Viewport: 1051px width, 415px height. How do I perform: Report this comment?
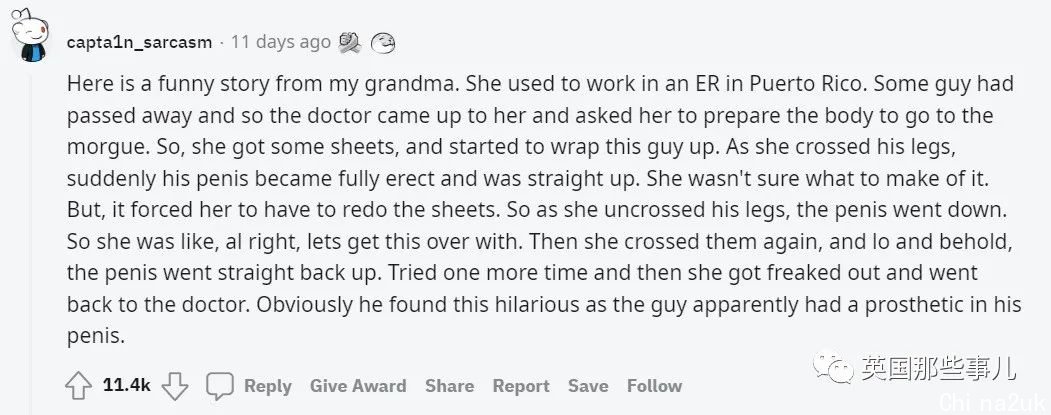pyautogui.click(x=521, y=386)
